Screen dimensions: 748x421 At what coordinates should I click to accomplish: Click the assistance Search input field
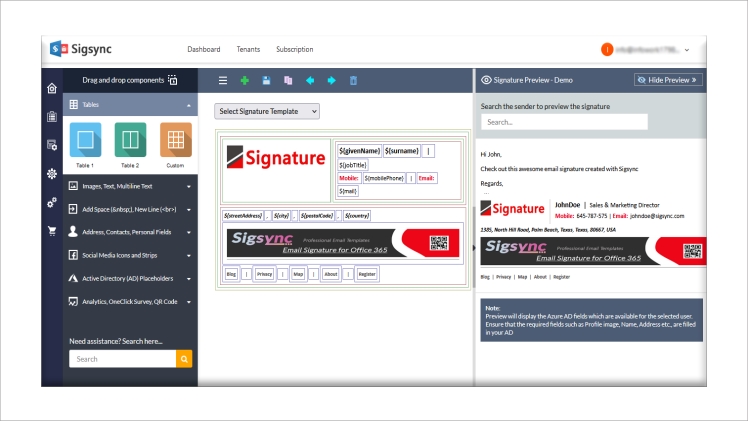point(123,359)
